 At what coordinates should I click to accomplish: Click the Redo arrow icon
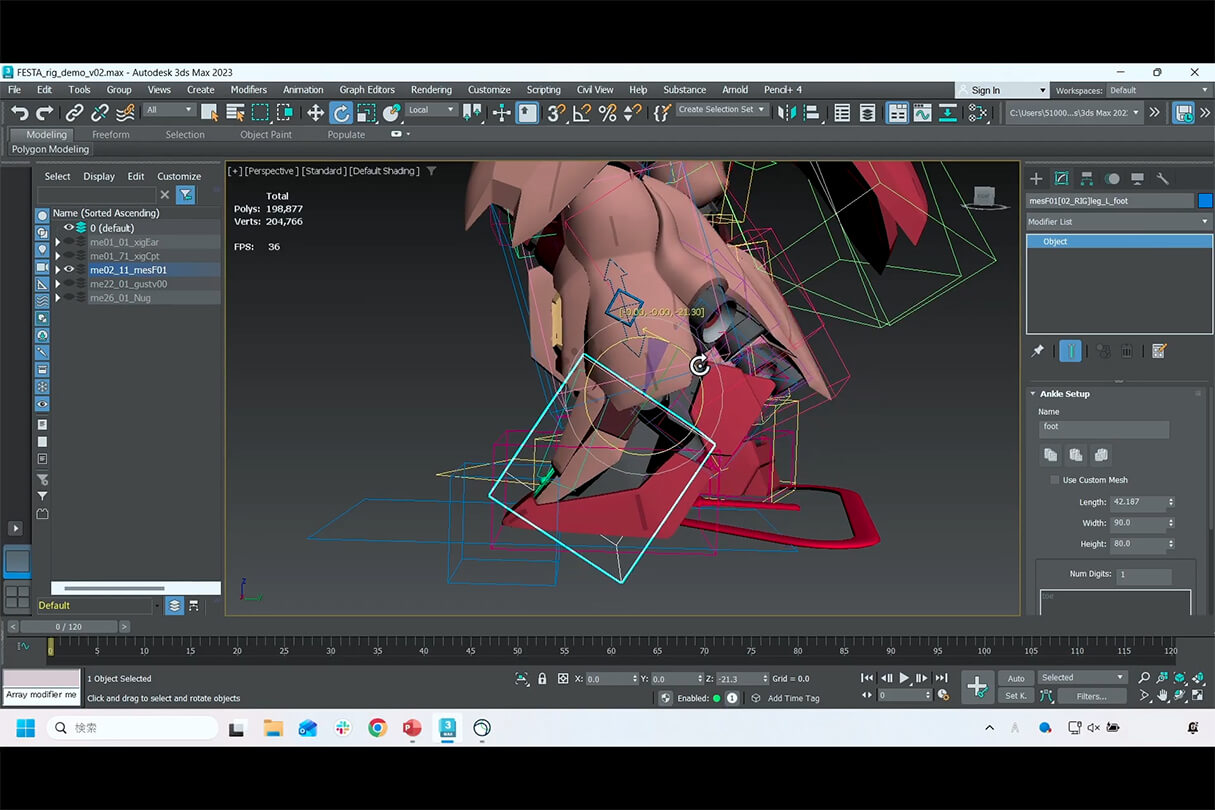tap(45, 113)
